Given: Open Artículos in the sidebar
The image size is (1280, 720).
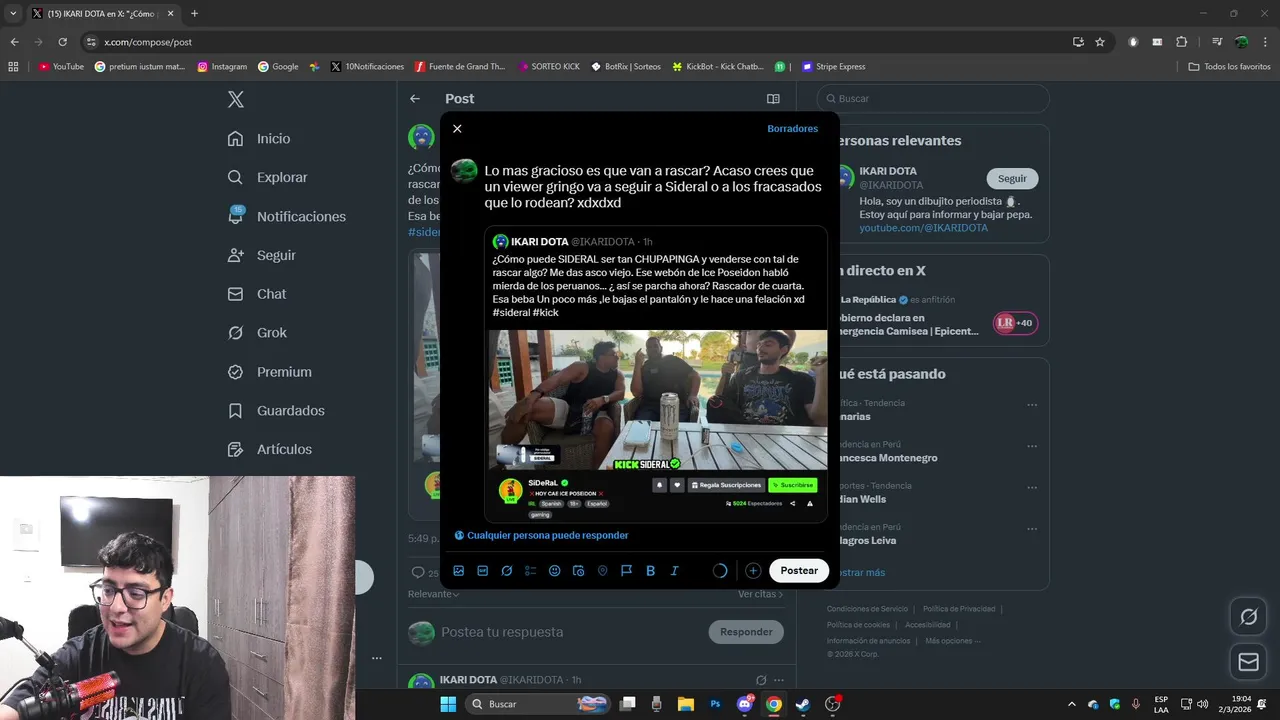Looking at the screenshot, I should (x=270, y=450).
